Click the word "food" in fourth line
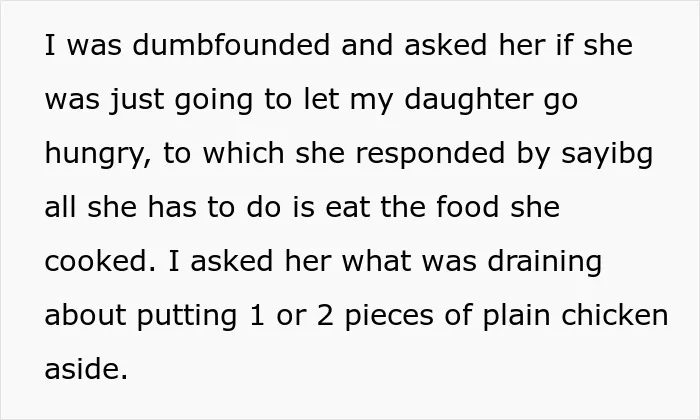This screenshot has height=420, width=700. click(x=467, y=207)
